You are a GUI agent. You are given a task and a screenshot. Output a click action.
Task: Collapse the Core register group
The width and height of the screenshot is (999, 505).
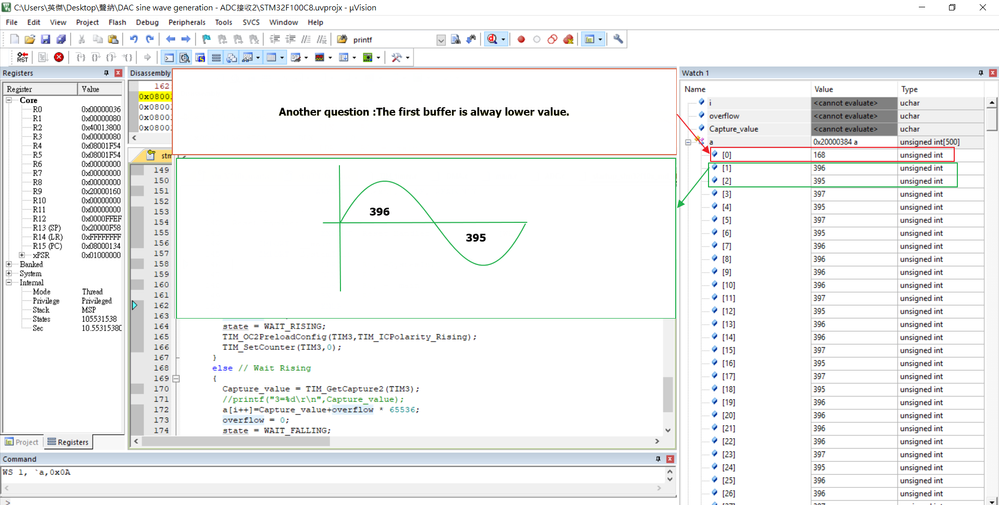[x=9, y=100]
